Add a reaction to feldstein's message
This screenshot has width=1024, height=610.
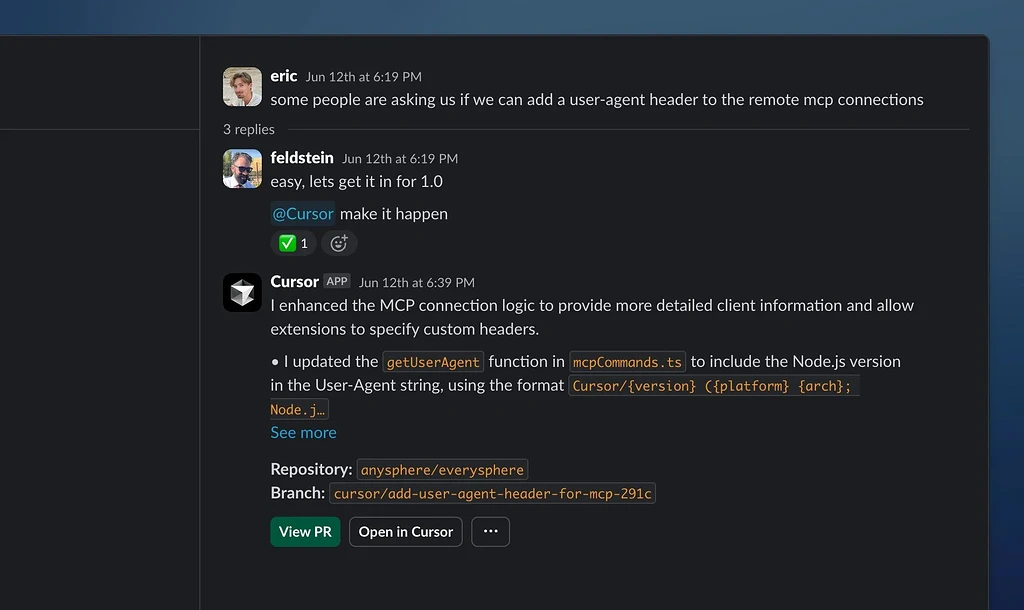338,243
